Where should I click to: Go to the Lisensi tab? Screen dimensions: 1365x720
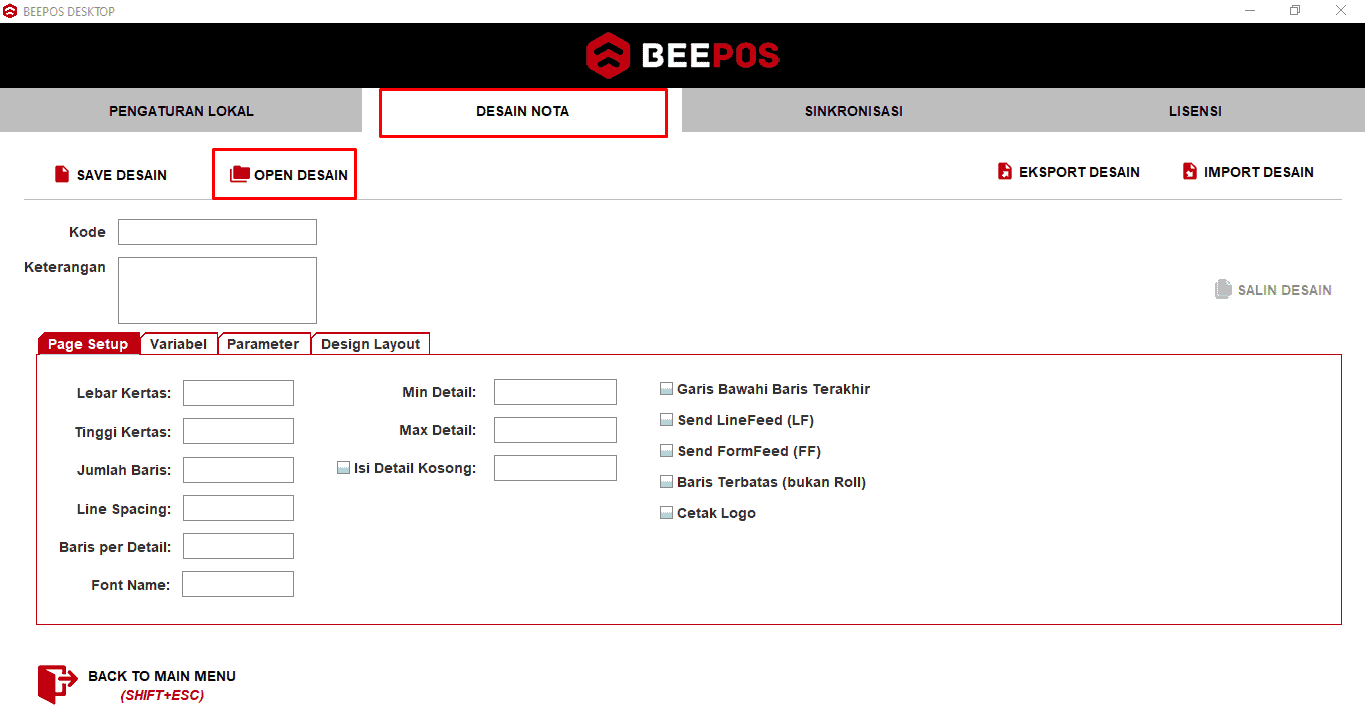pos(1195,111)
